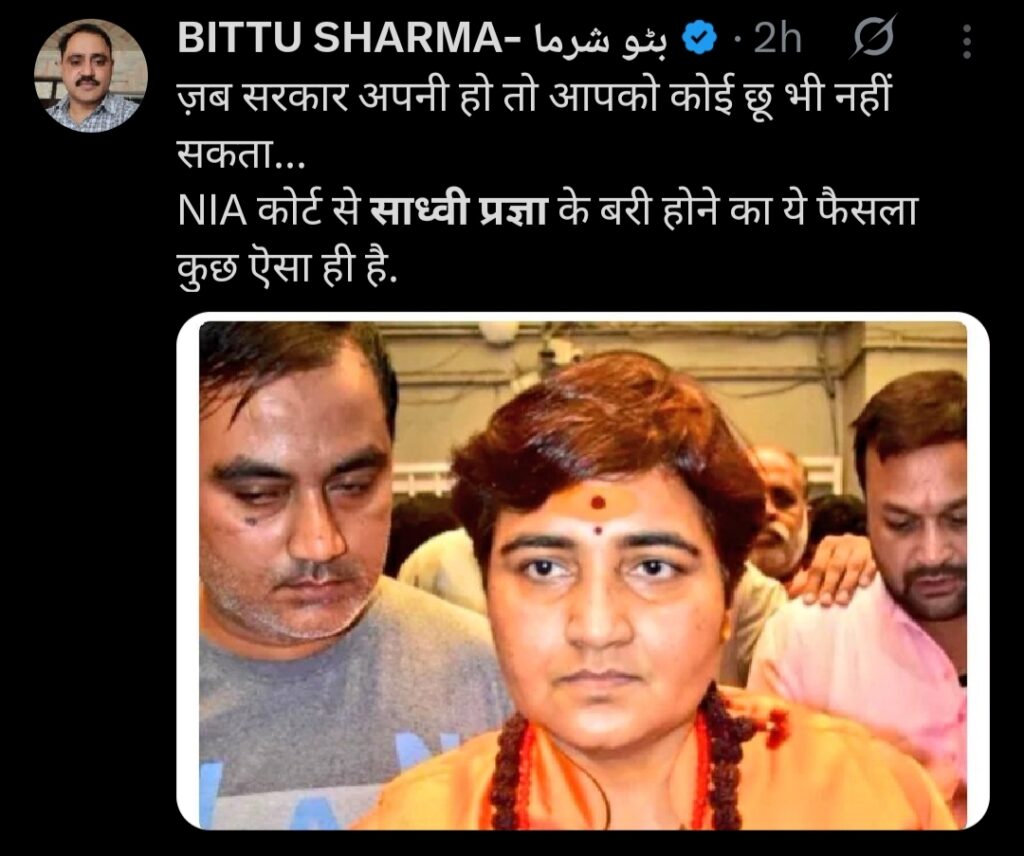
Task: Open the three-dot more options menu
Action: pyautogui.click(x=967, y=42)
